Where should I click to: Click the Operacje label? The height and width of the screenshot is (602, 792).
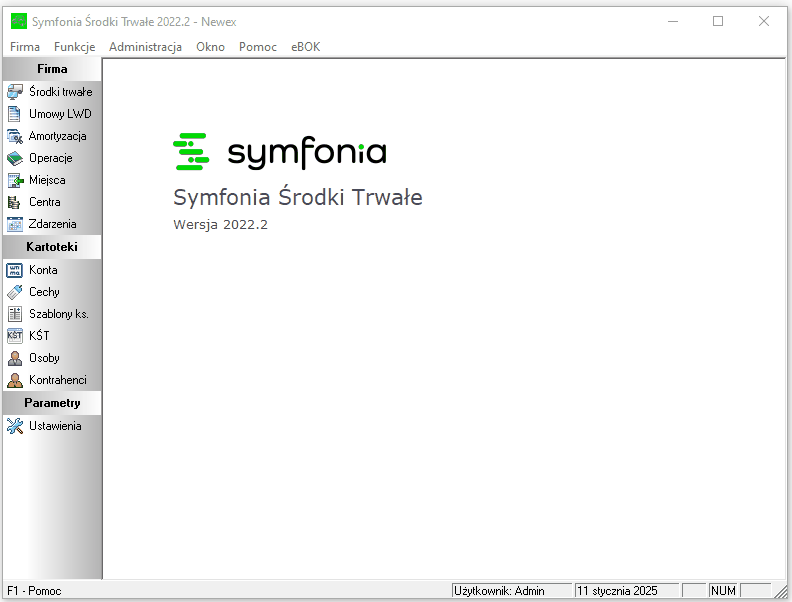pos(51,158)
